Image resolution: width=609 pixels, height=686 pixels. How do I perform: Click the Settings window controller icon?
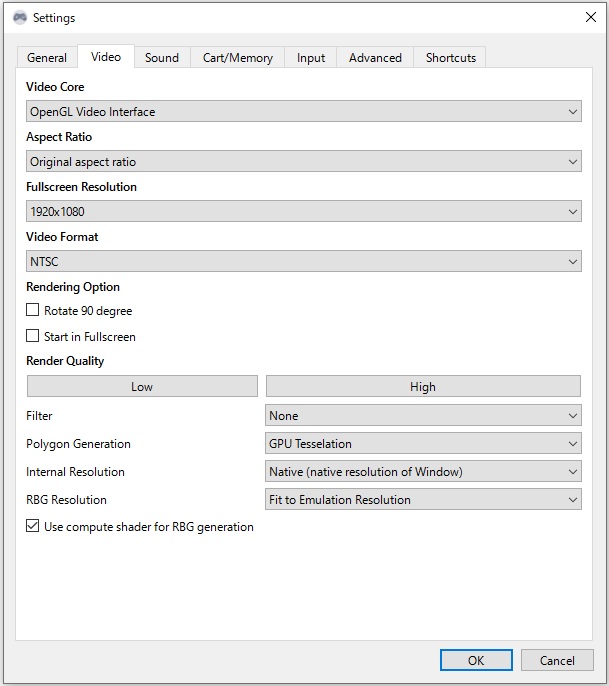point(19,18)
